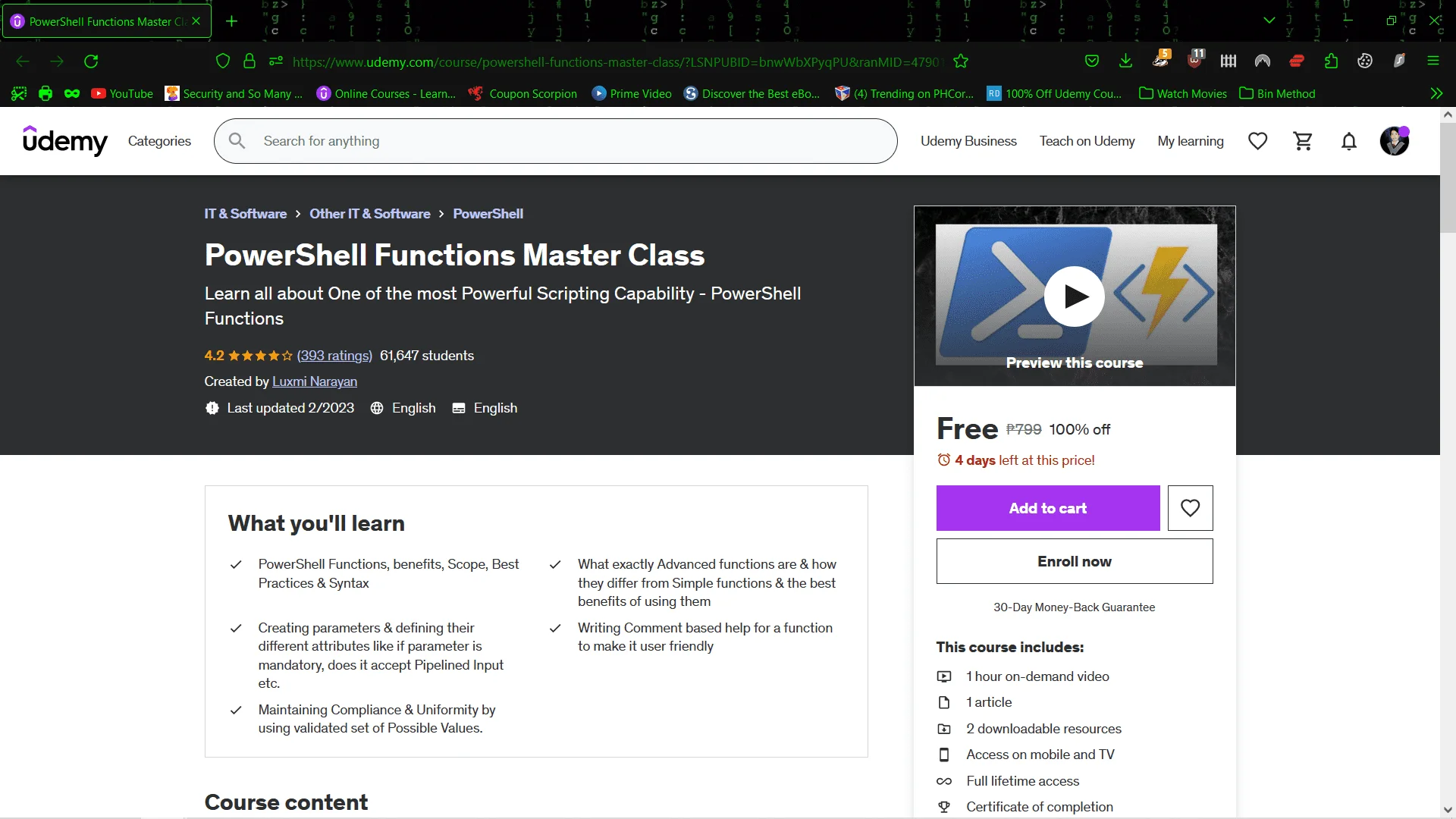Viewport: 1456px width, 819px height.
Task: Open instructor Luxmi Narayan's profile
Action: 315,381
